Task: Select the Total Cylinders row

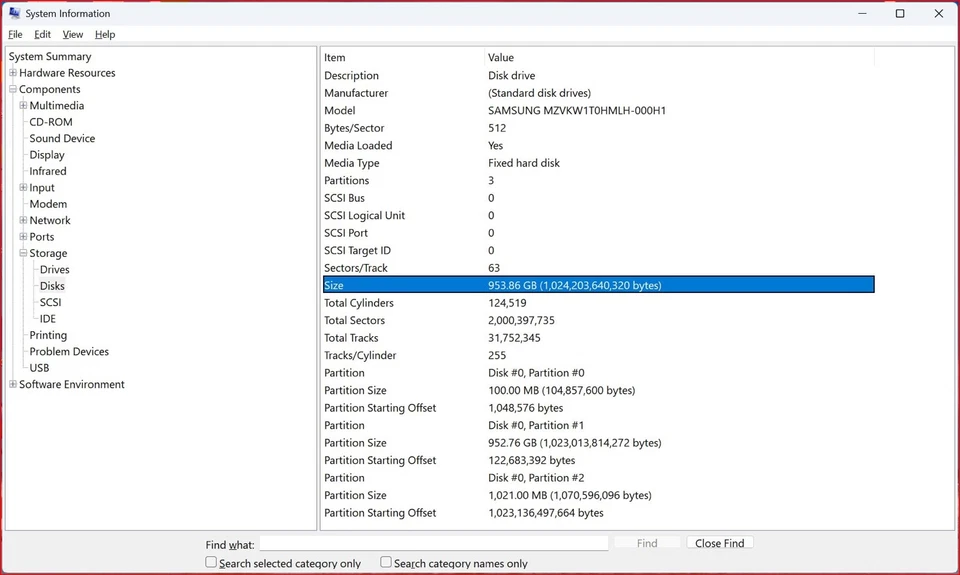Action: tap(598, 303)
